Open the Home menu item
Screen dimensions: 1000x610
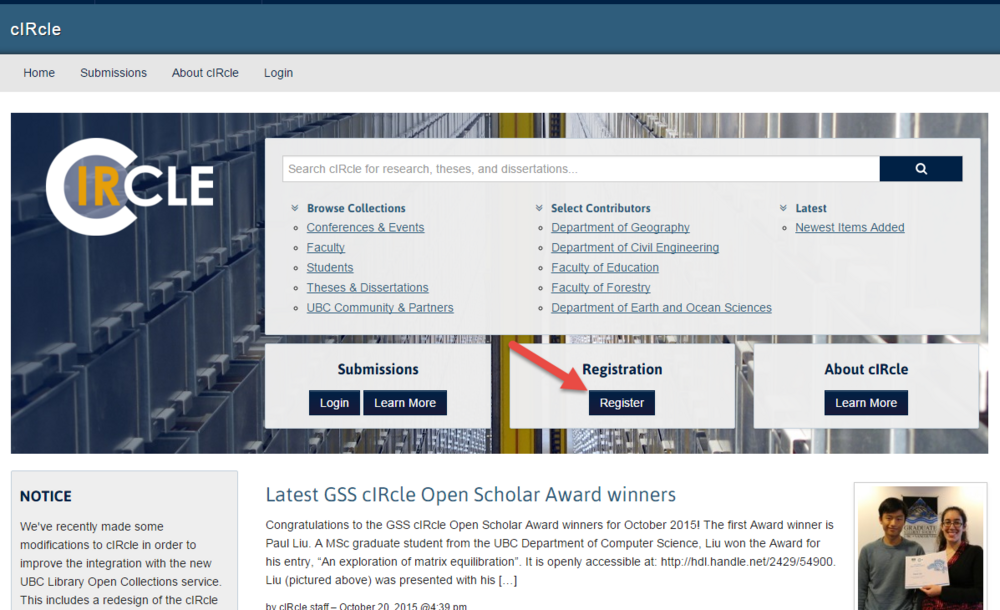coord(39,73)
